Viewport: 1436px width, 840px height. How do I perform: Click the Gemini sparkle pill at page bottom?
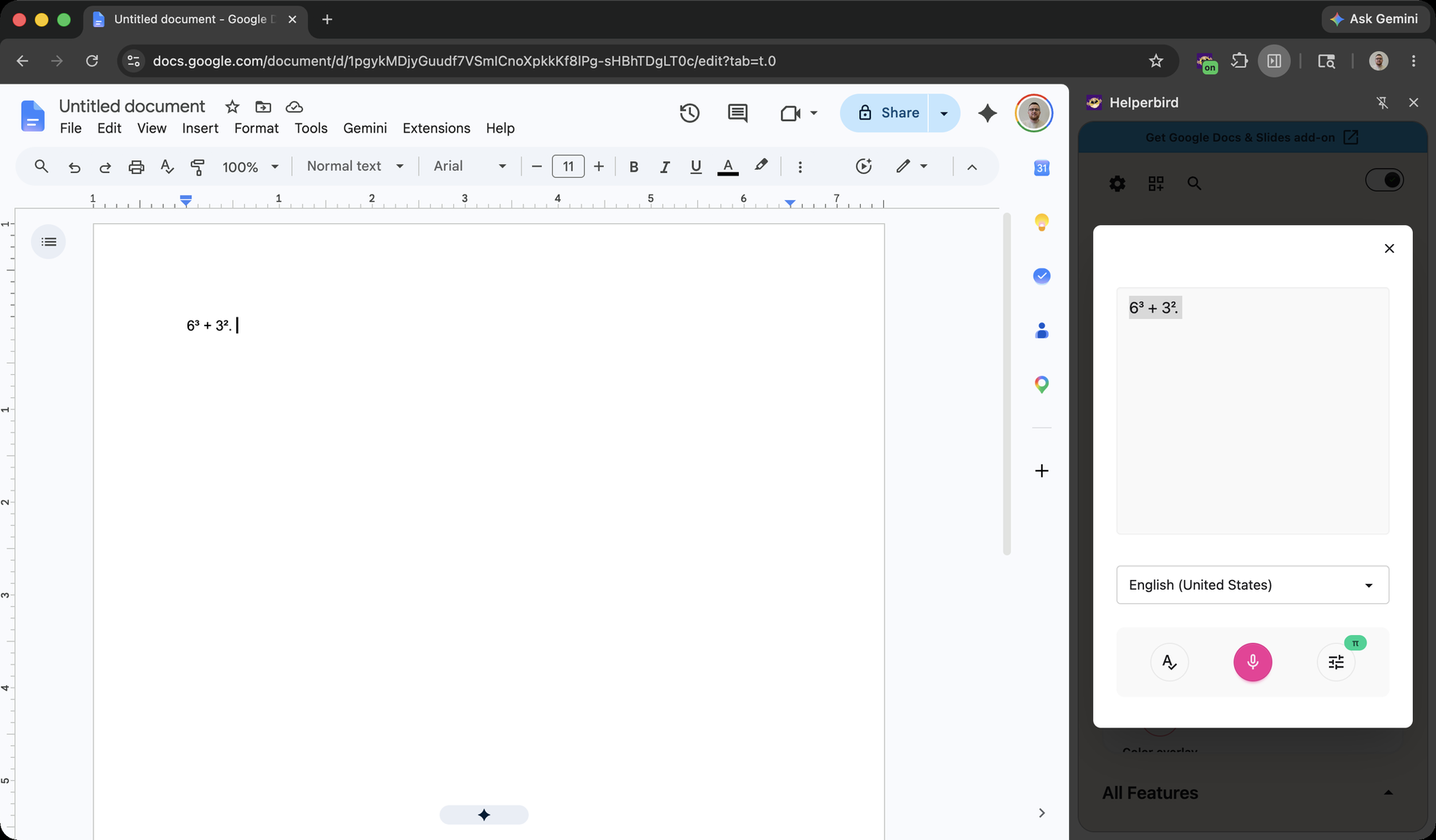pyautogui.click(x=483, y=814)
